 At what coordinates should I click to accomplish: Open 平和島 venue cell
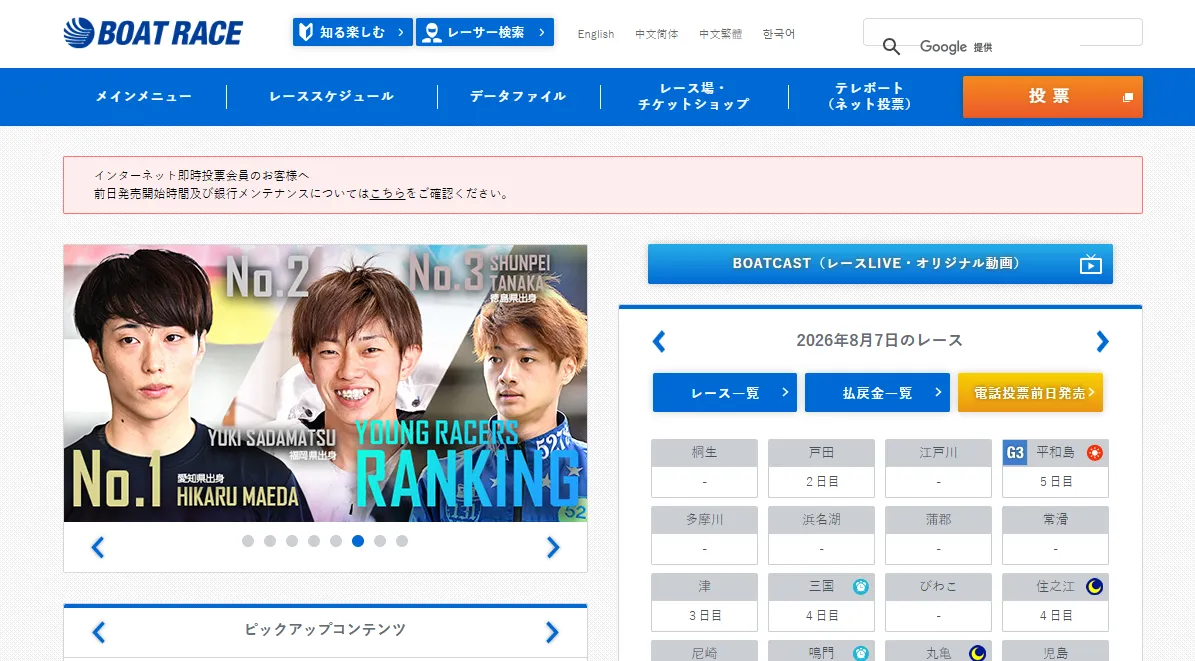point(1056,468)
